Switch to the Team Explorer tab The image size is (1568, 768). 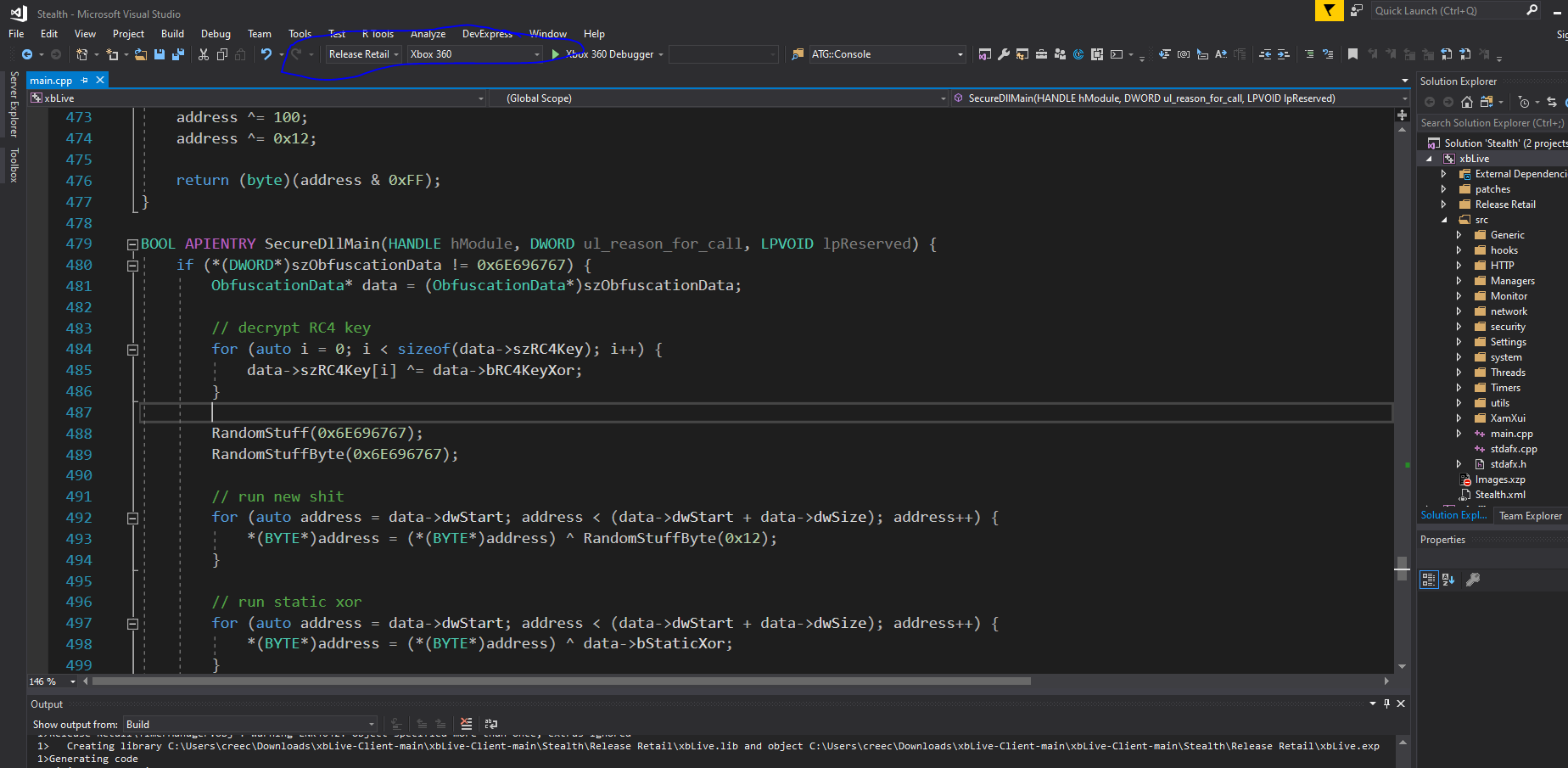point(1530,515)
